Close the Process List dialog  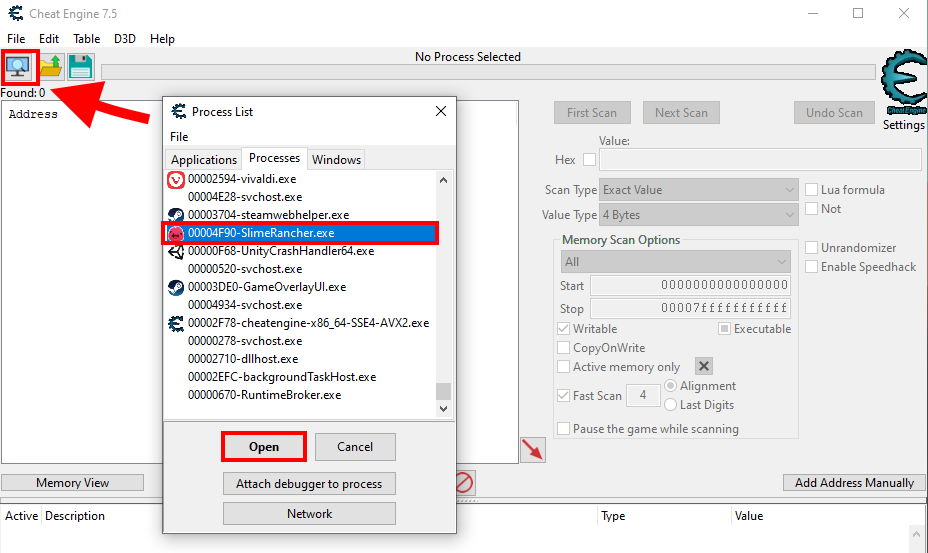(x=441, y=111)
